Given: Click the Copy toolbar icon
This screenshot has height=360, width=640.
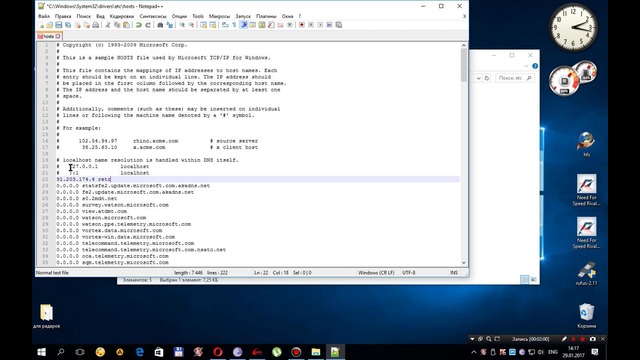Looking at the screenshot, I should tap(117, 25).
